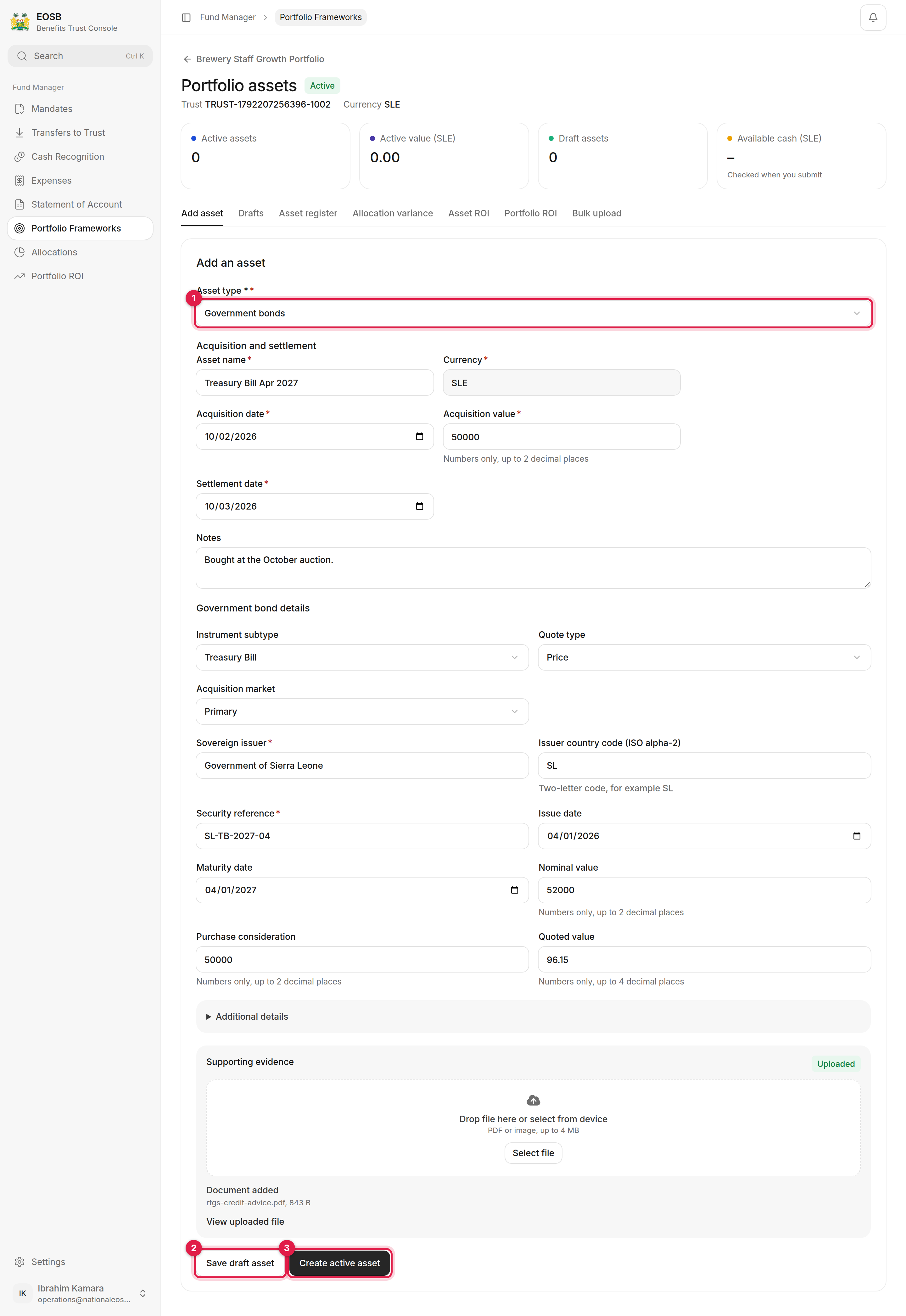Click the Transfers to Trust download icon
This screenshot has width=906, height=1316.
(19, 133)
